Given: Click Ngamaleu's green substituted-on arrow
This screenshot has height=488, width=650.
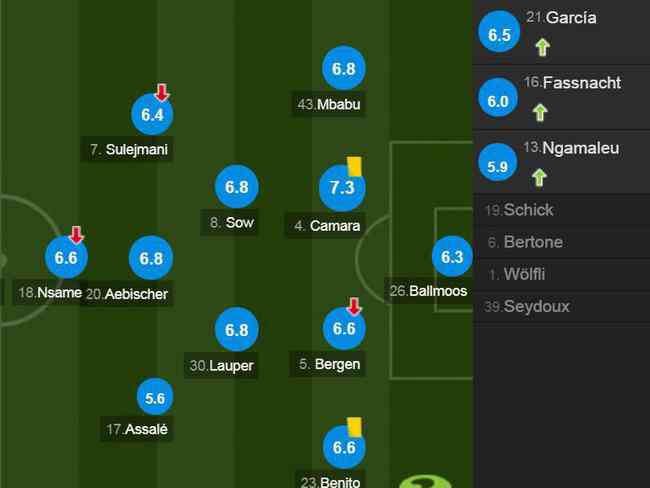Looking at the screenshot, I should point(539,177).
